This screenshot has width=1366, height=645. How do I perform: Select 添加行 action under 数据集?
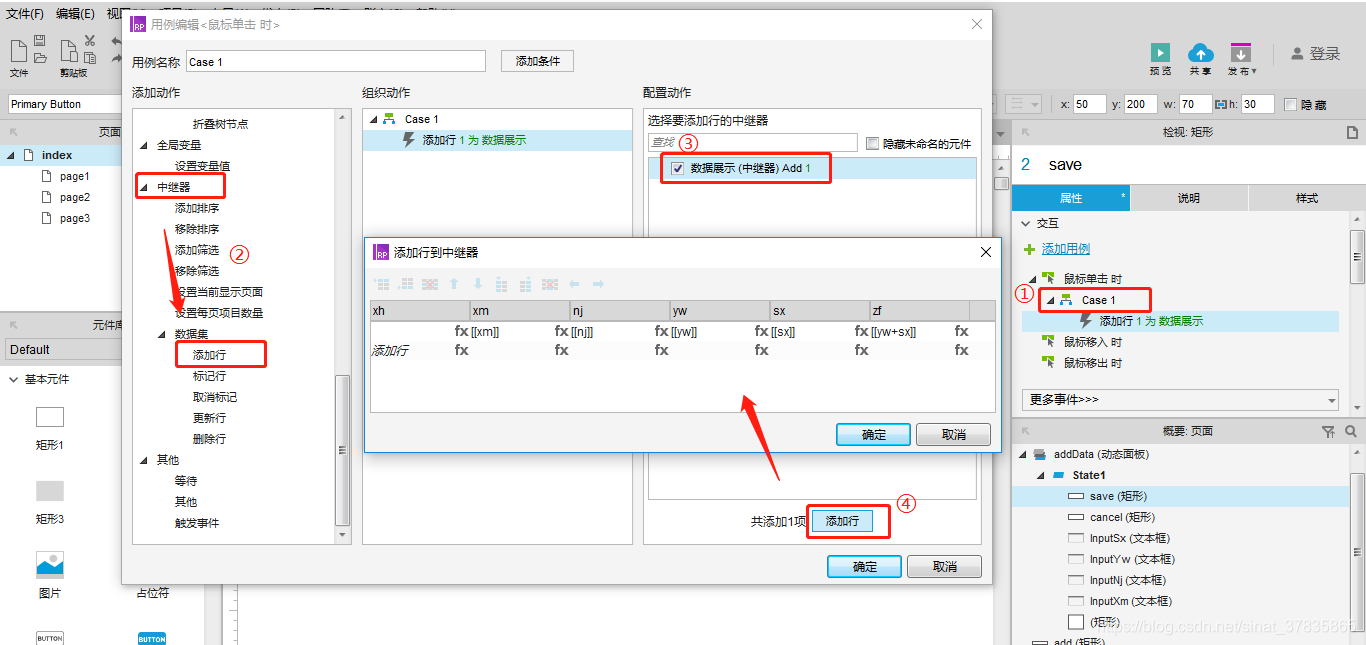pos(209,355)
